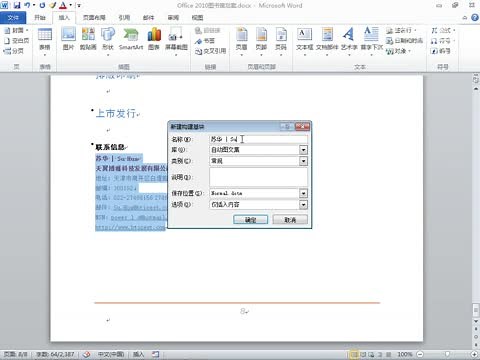Click the zoom out minus button in the status bar
The image size is (480, 360).
420,354
